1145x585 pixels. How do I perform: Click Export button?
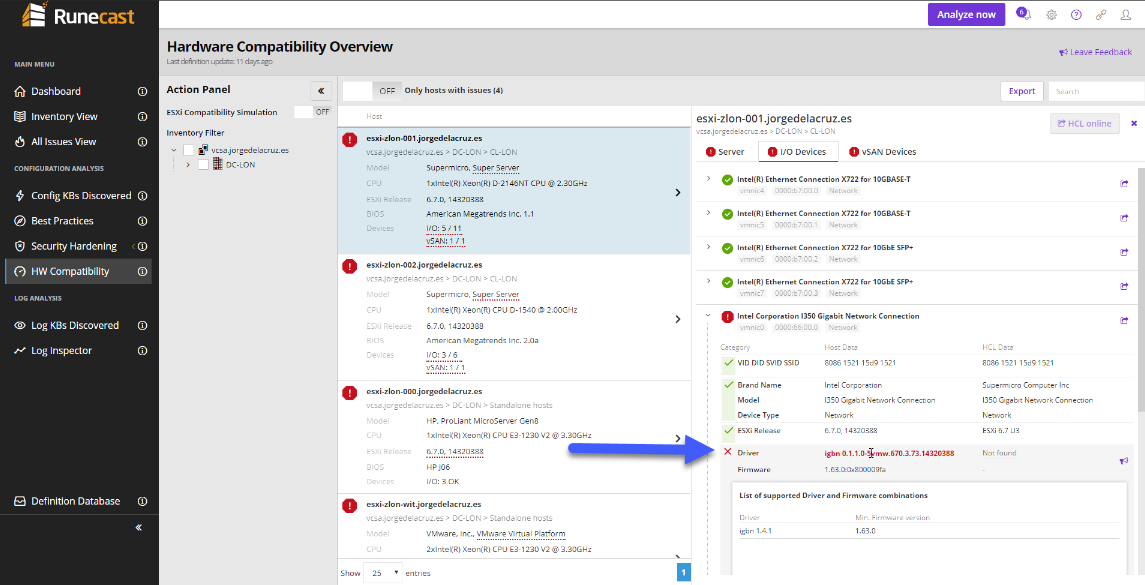[x=1022, y=91]
